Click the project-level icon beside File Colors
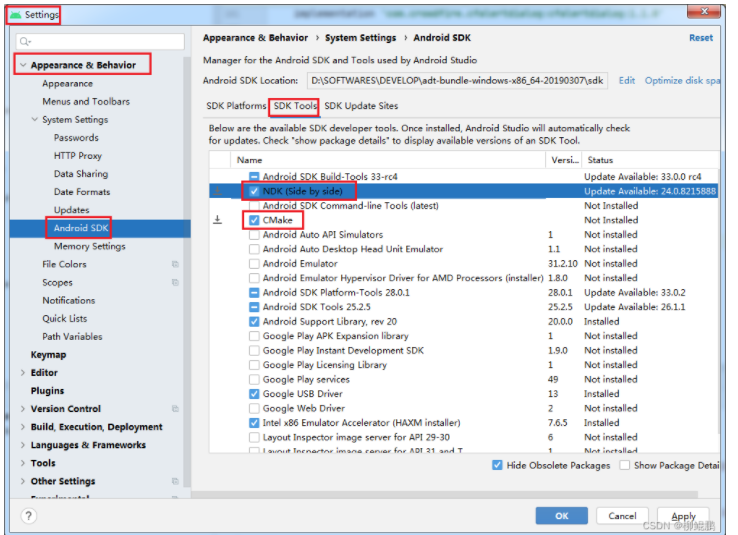 (175, 264)
